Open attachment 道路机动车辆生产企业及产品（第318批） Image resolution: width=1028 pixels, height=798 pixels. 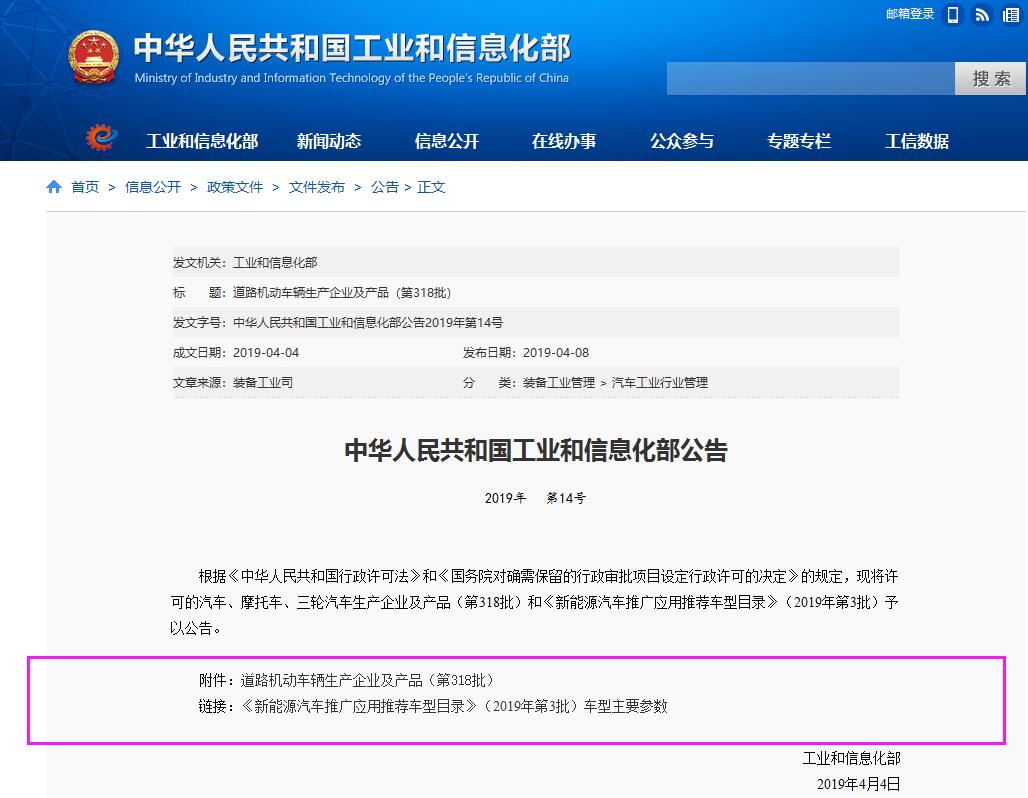point(367,680)
